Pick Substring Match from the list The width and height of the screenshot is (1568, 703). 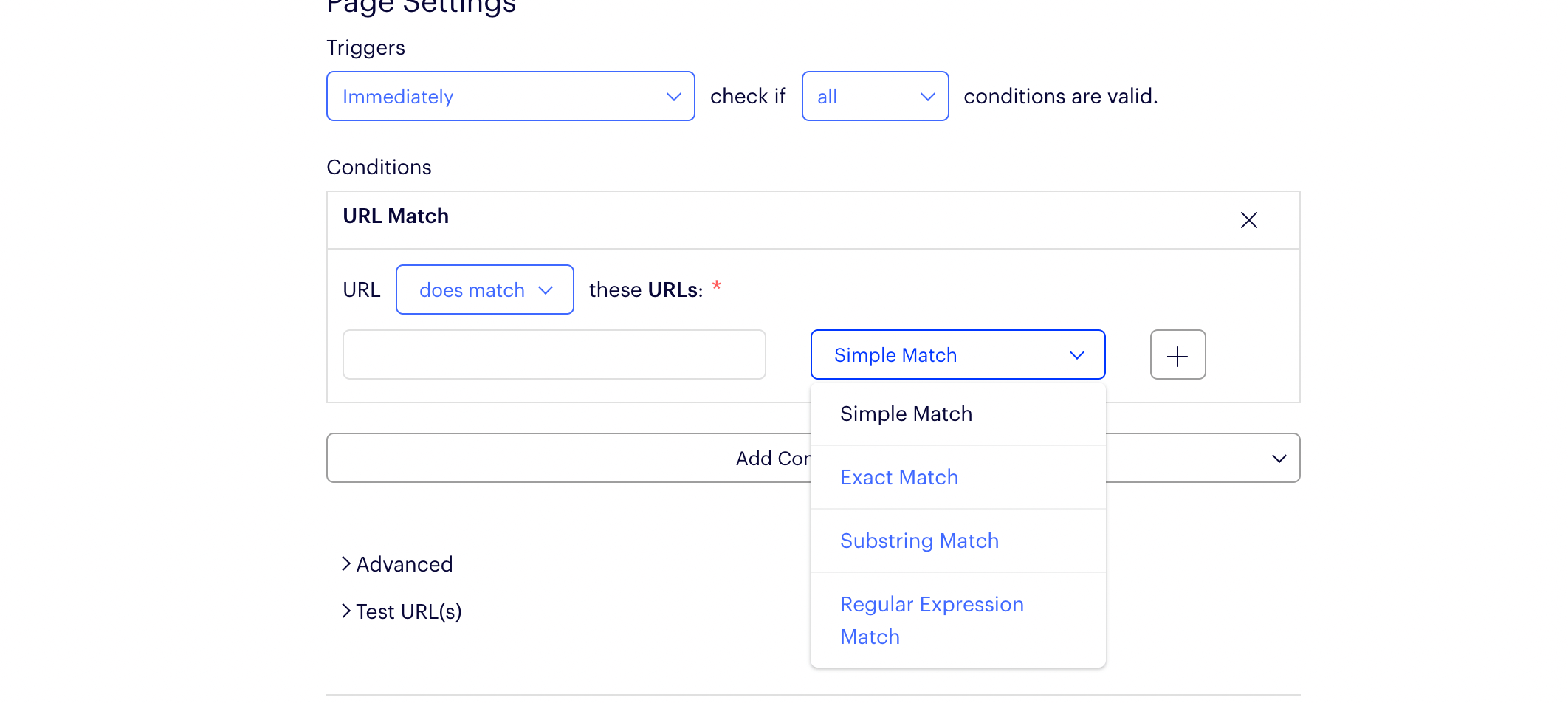point(919,541)
